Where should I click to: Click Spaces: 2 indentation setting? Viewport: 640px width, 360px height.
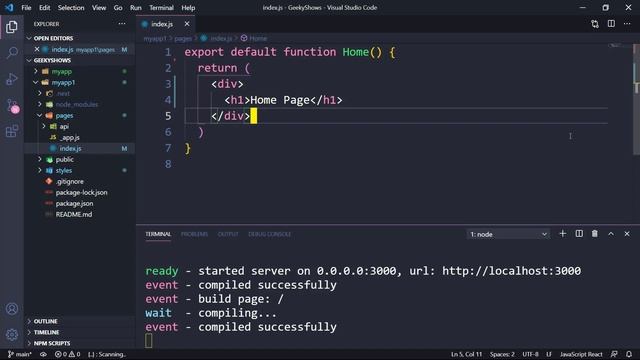click(x=502, y=354)
